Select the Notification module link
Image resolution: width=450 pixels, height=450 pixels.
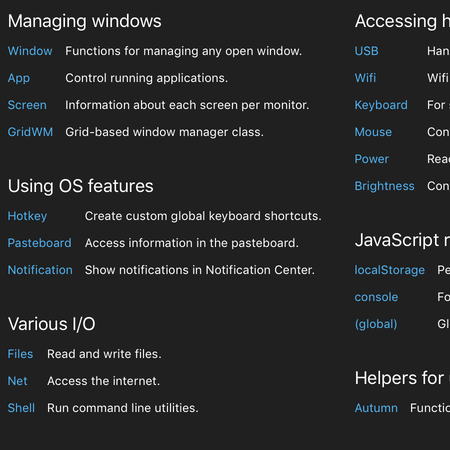[40, 270]
